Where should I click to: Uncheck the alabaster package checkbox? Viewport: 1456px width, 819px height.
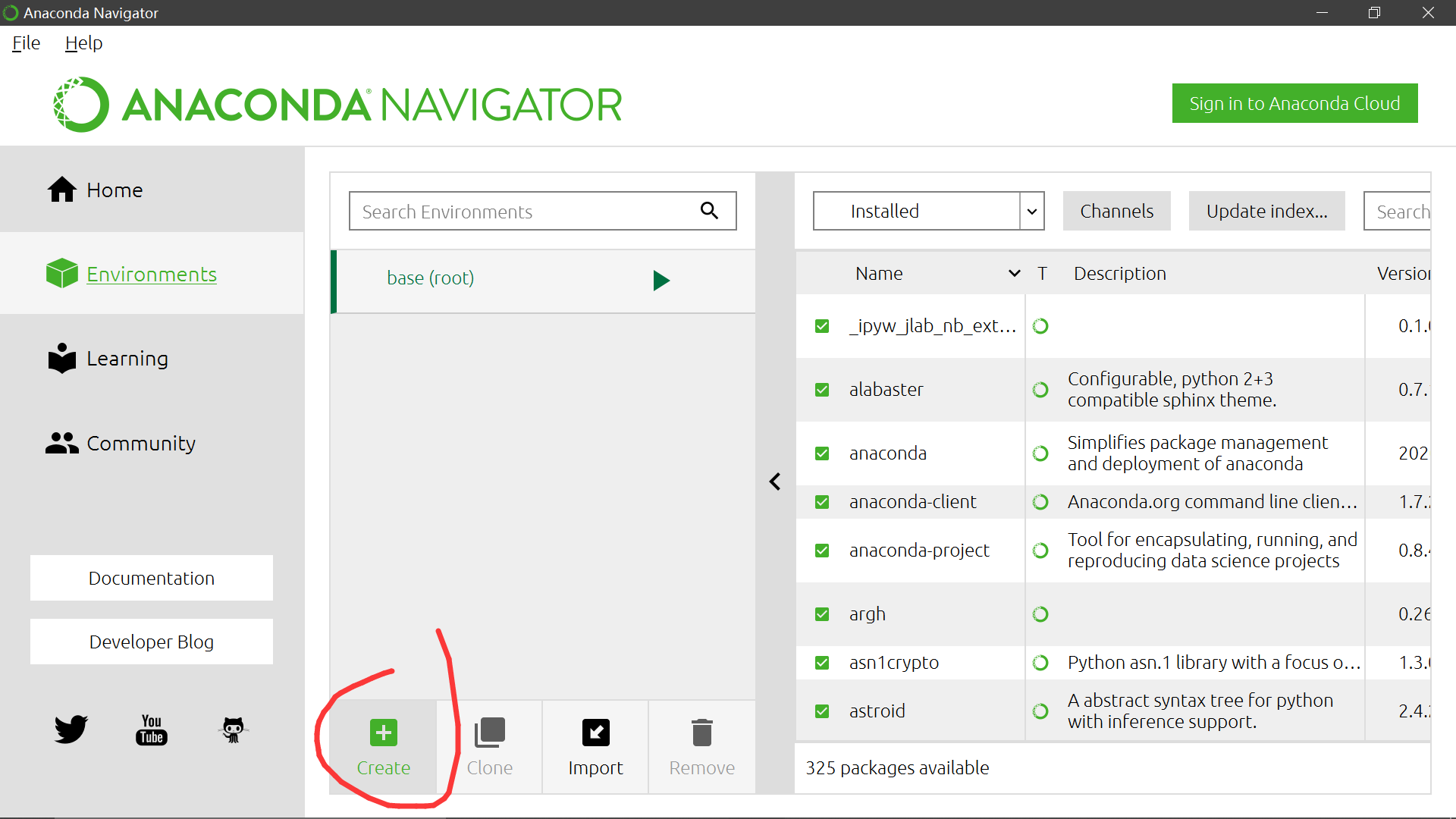coord(822,390)
